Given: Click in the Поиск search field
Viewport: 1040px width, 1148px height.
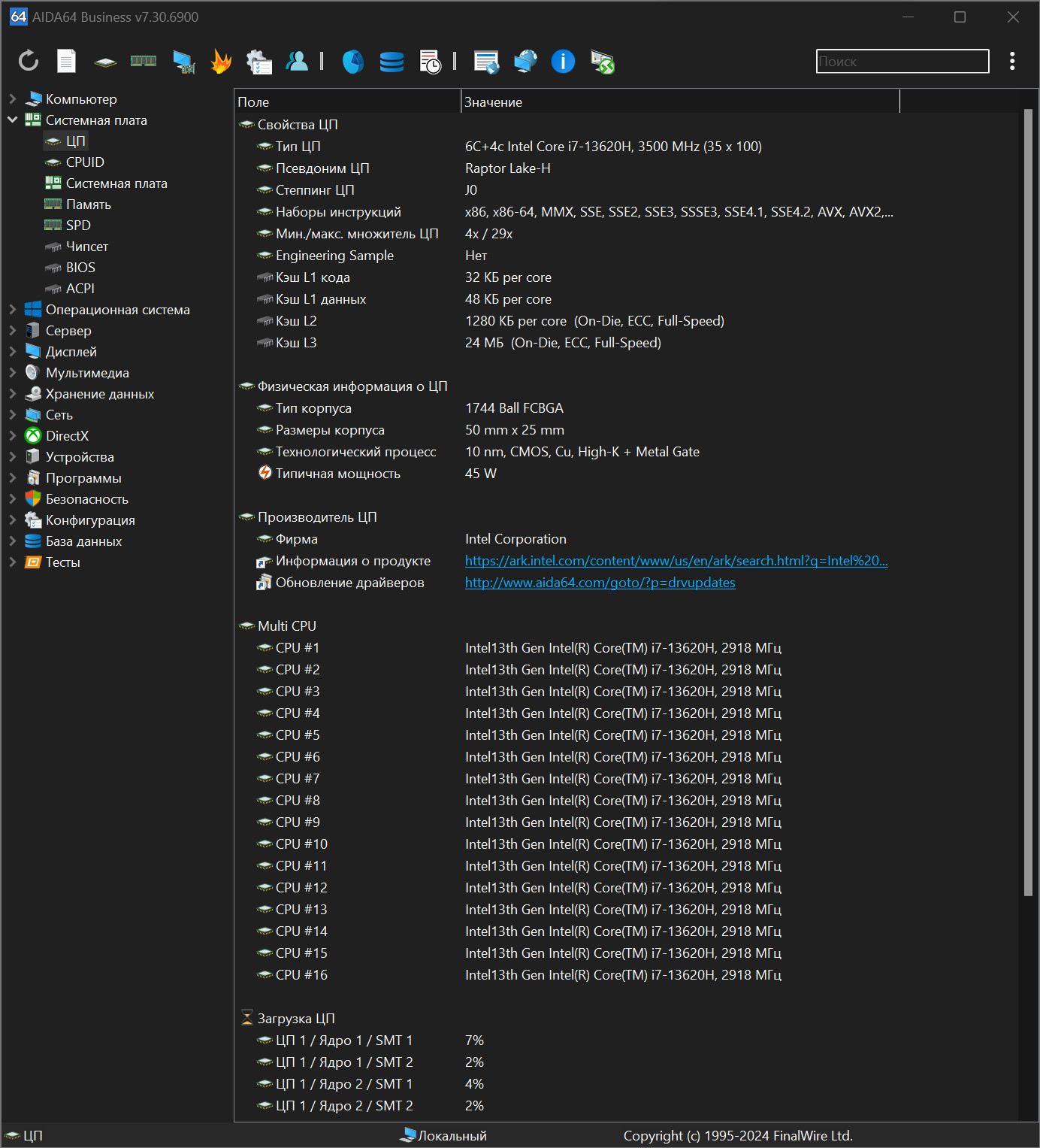Looking at the screenshot, I should (902, 62).
